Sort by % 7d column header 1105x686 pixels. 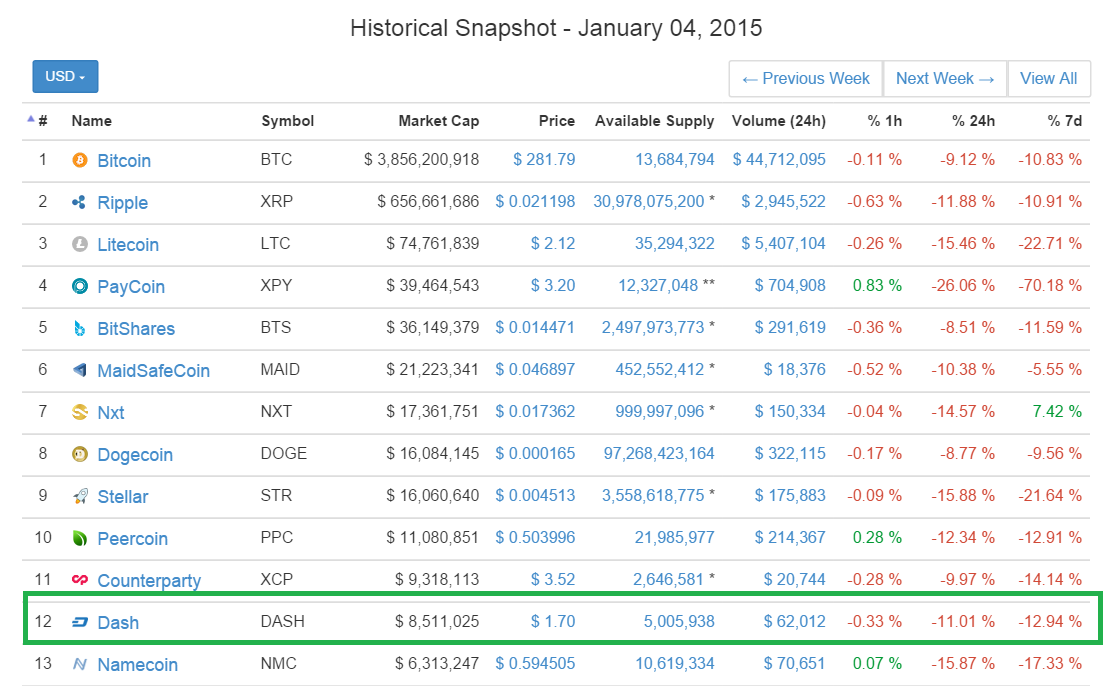click(x=1064, y=121)
